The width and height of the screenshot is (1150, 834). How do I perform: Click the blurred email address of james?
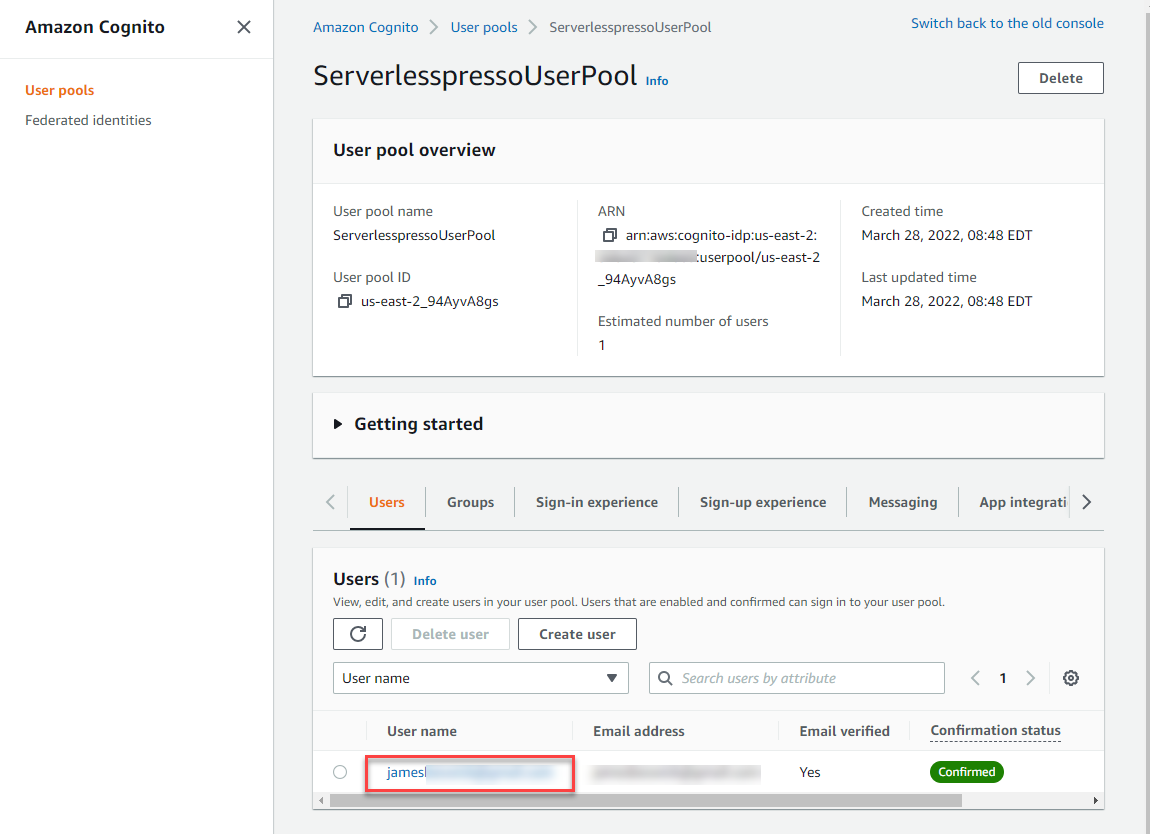[676, 772]
